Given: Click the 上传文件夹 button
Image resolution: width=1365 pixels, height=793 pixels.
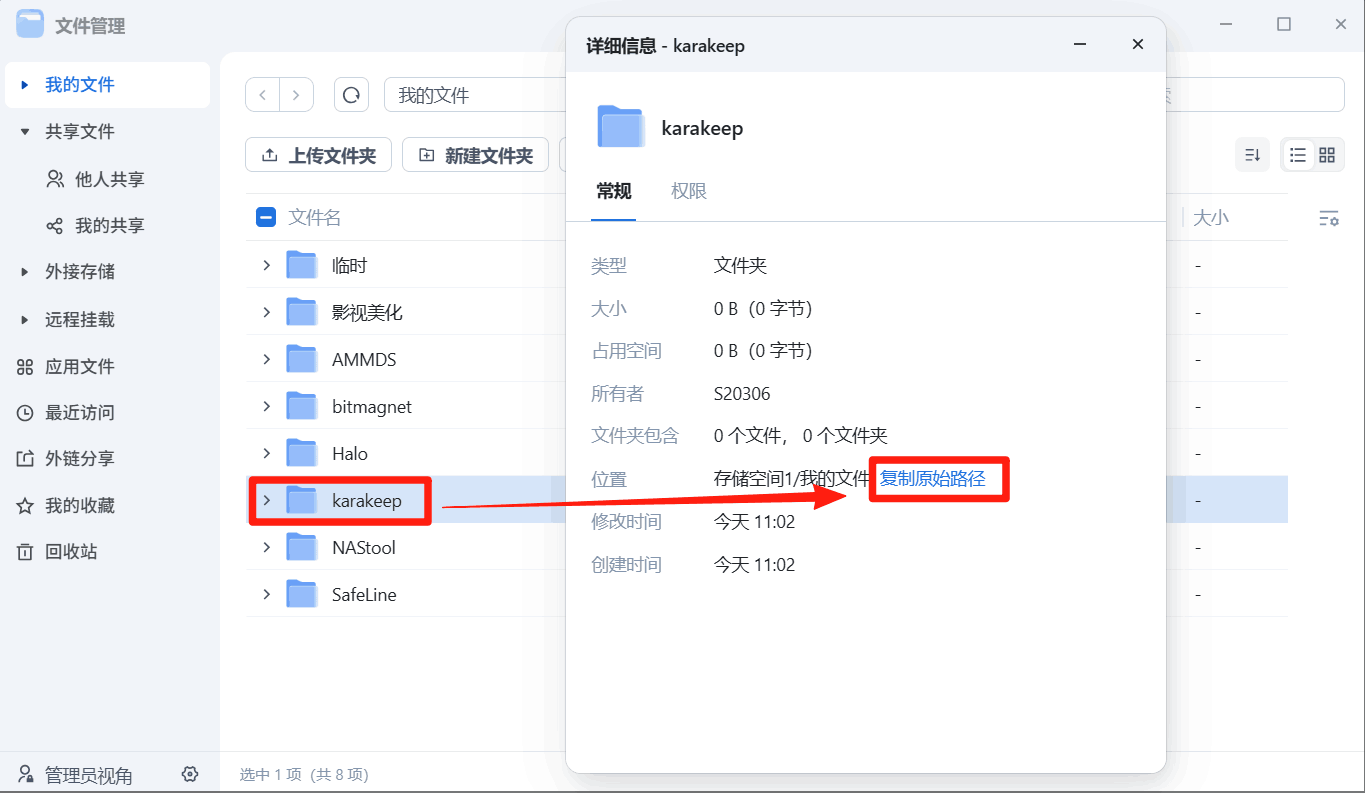Looking at the screenshot, I should coord(320,156).
